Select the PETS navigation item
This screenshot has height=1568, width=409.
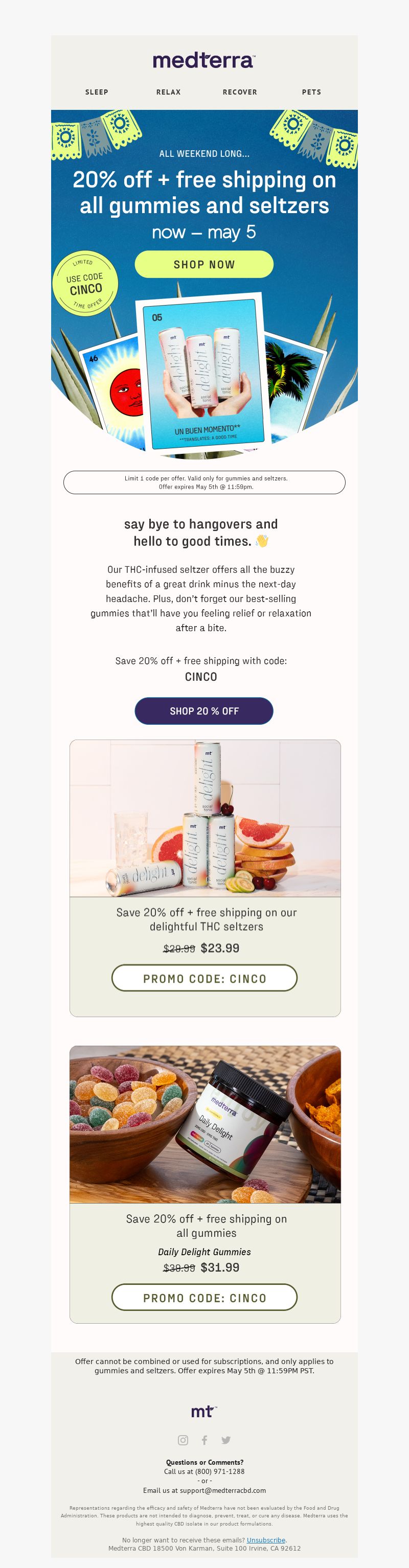[312, 92]
